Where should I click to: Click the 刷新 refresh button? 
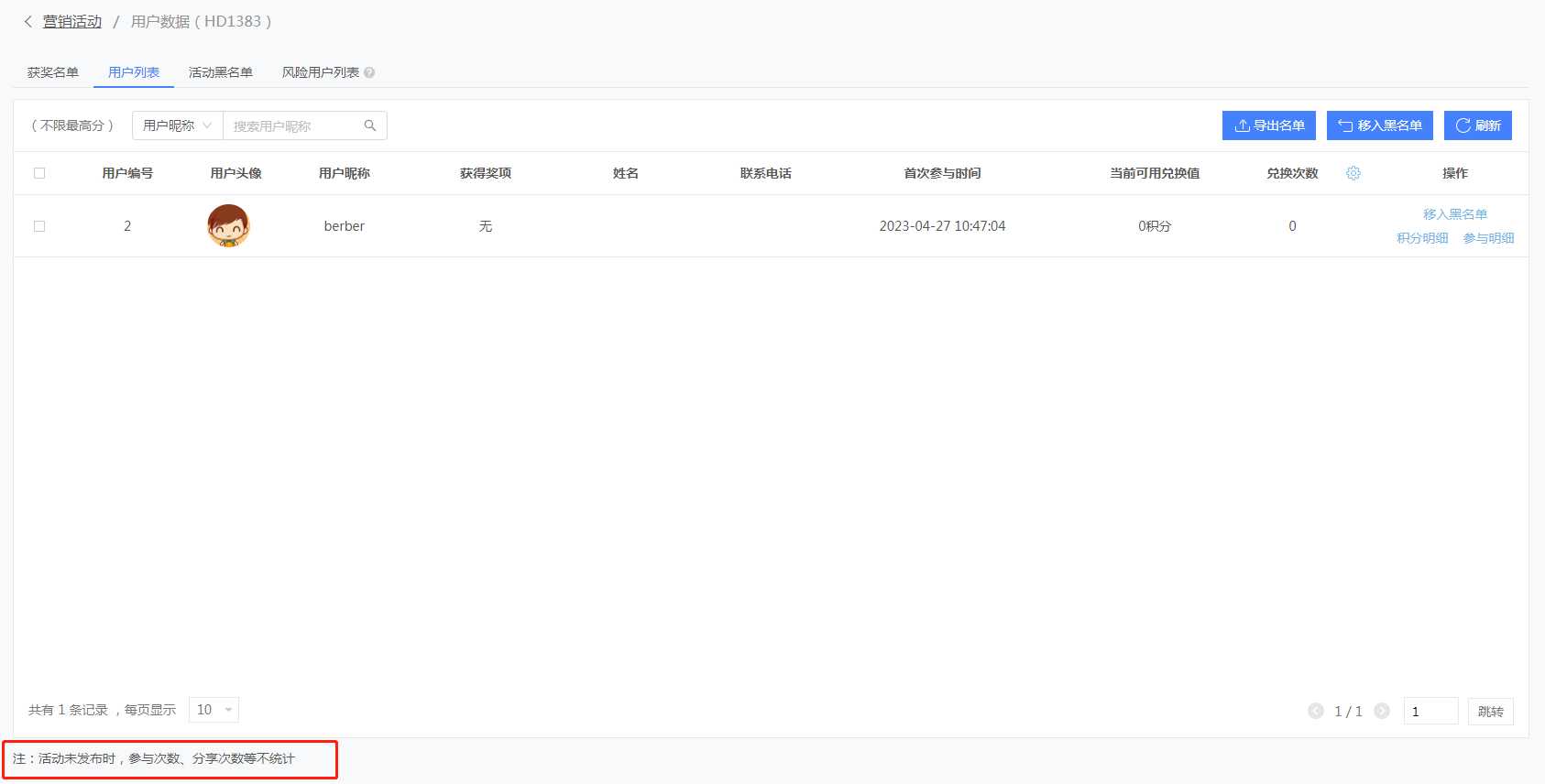tap(1478, 125)
